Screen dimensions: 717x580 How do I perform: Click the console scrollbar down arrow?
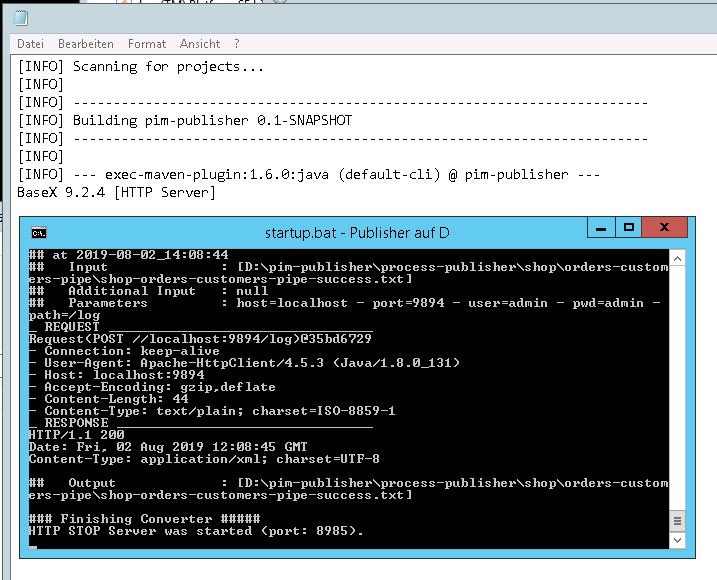tap(678, 540)
